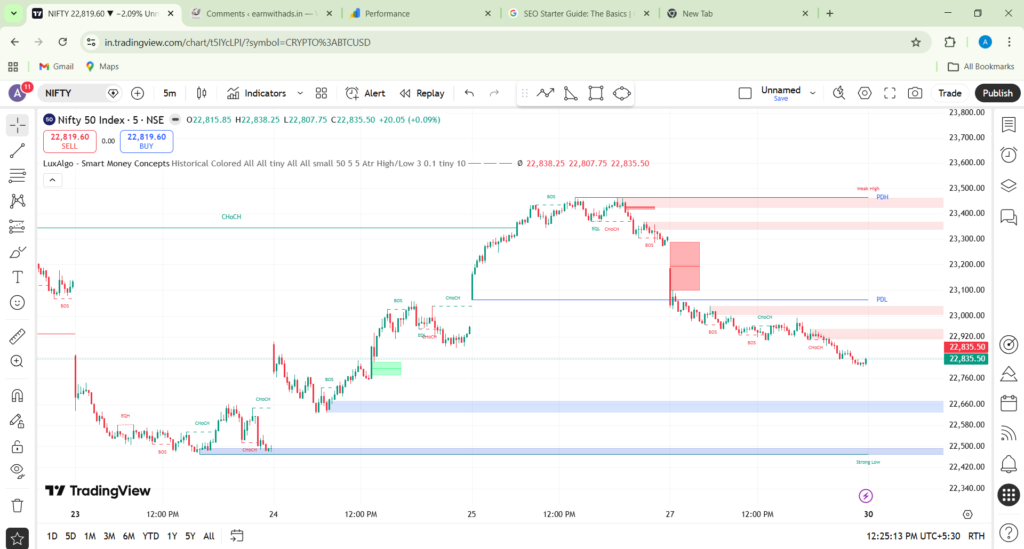The width and height of the screenshot is (1024, 549).
Task: Open the candlestick chart style menu
Action: pos(202,93)
